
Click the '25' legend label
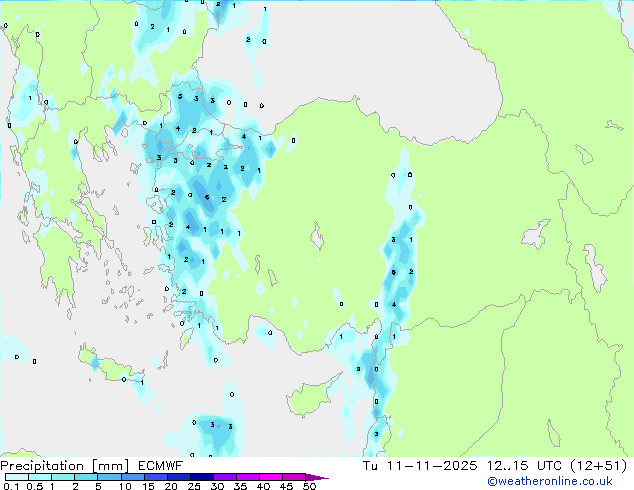pos(194,486)
